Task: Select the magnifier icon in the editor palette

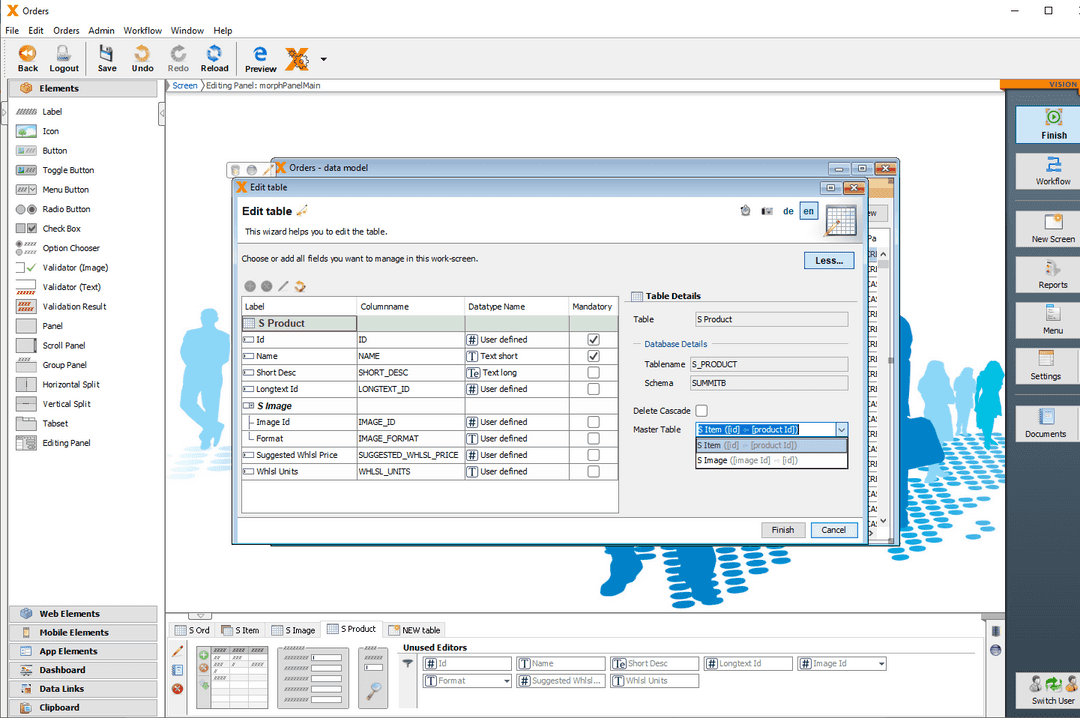Action: pyautogui.click(x=374, y=687)
